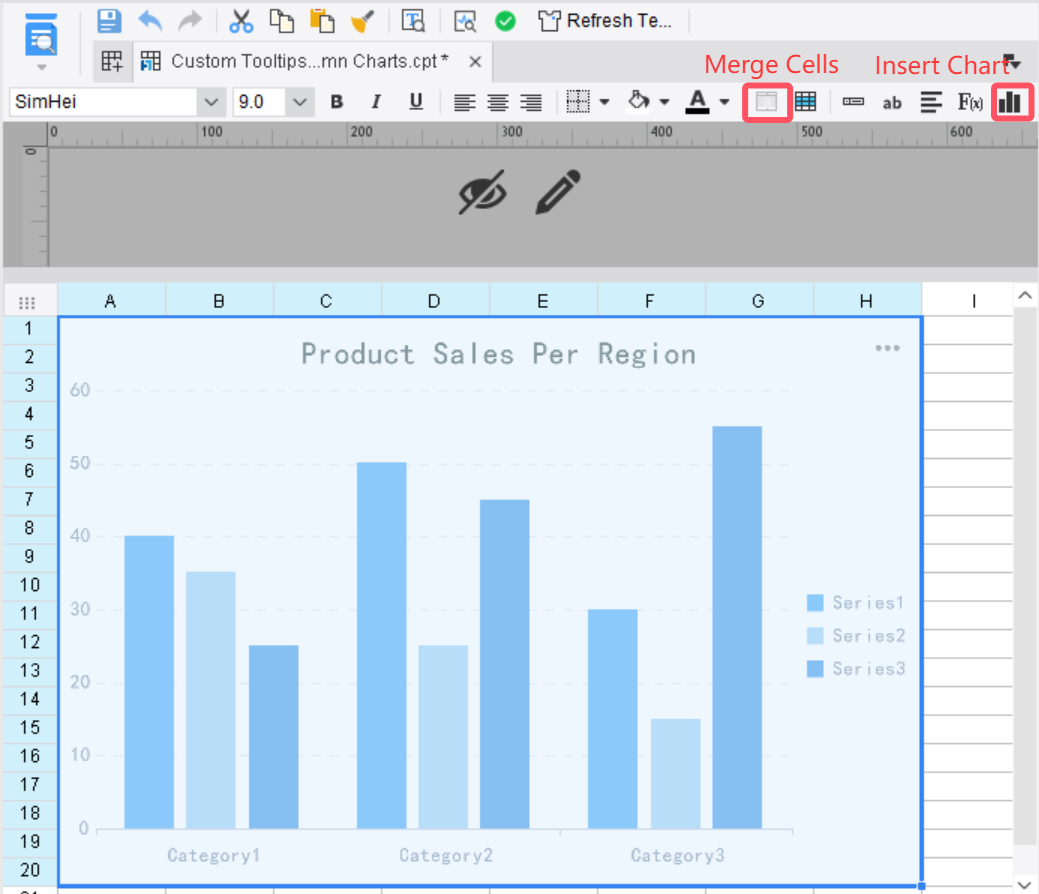Click the scroll up arrow

[1024, 296]
